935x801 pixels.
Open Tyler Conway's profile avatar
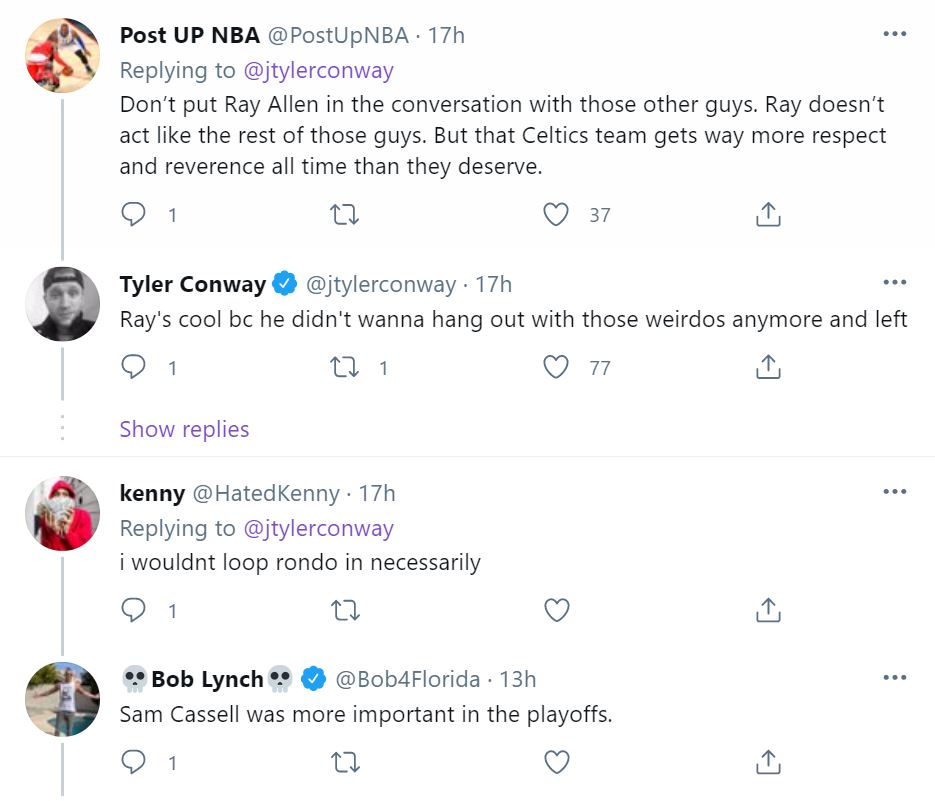[x=62, y=304]
